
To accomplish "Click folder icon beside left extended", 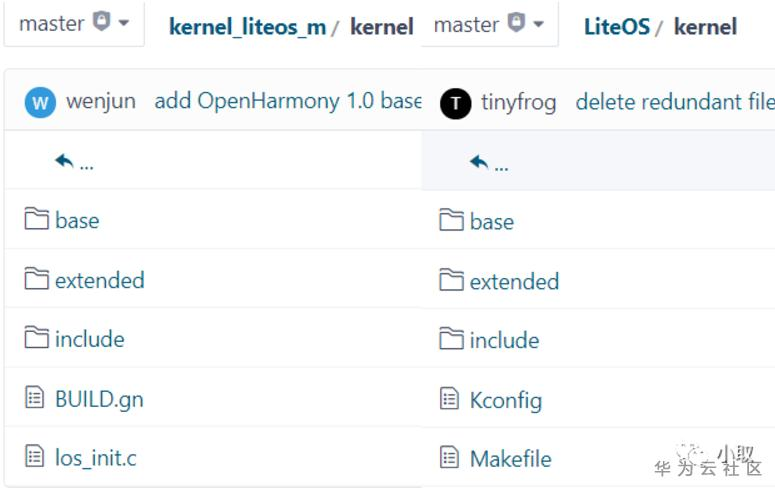I will click(x=37, y=280).
